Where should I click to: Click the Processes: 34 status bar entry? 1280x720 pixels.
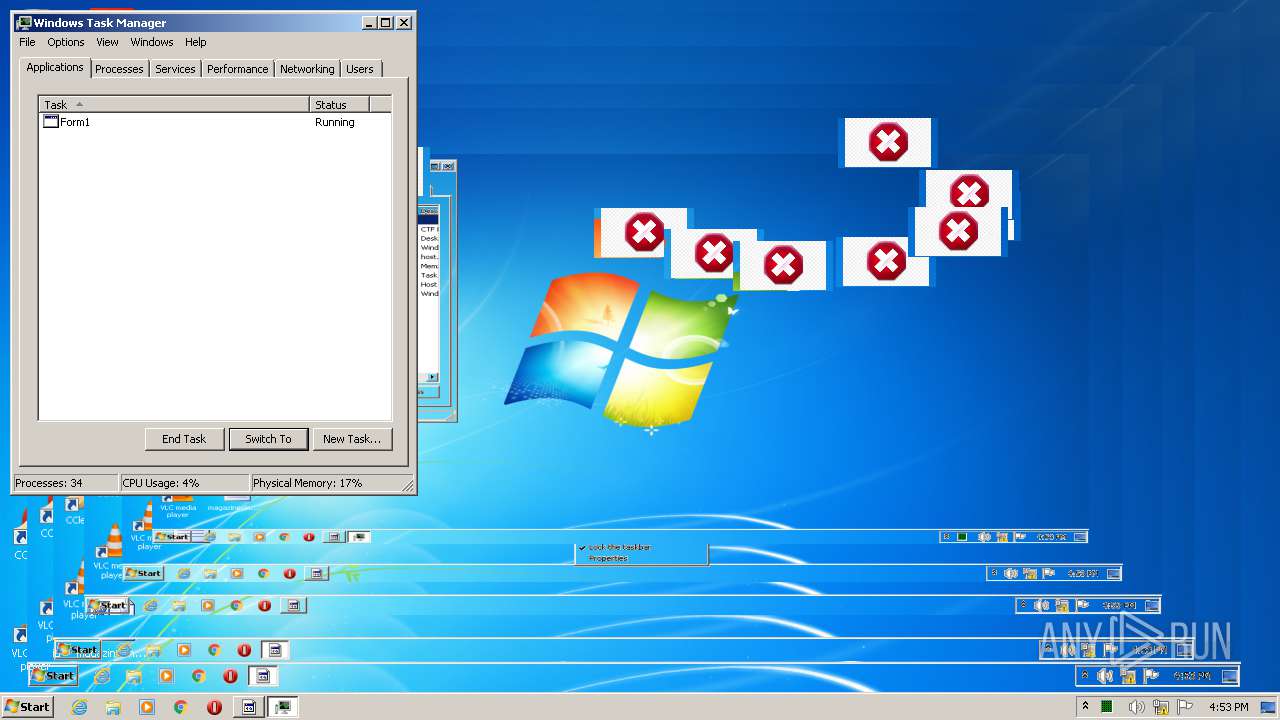tap(66, 483)
